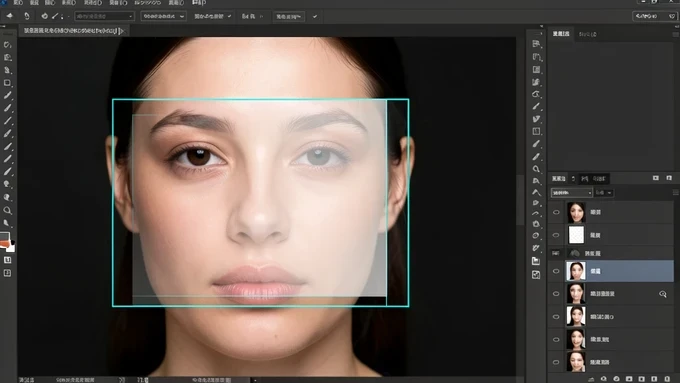Toggle visibility eye of the transparent checkerboard layer

(x=556, y=235)
